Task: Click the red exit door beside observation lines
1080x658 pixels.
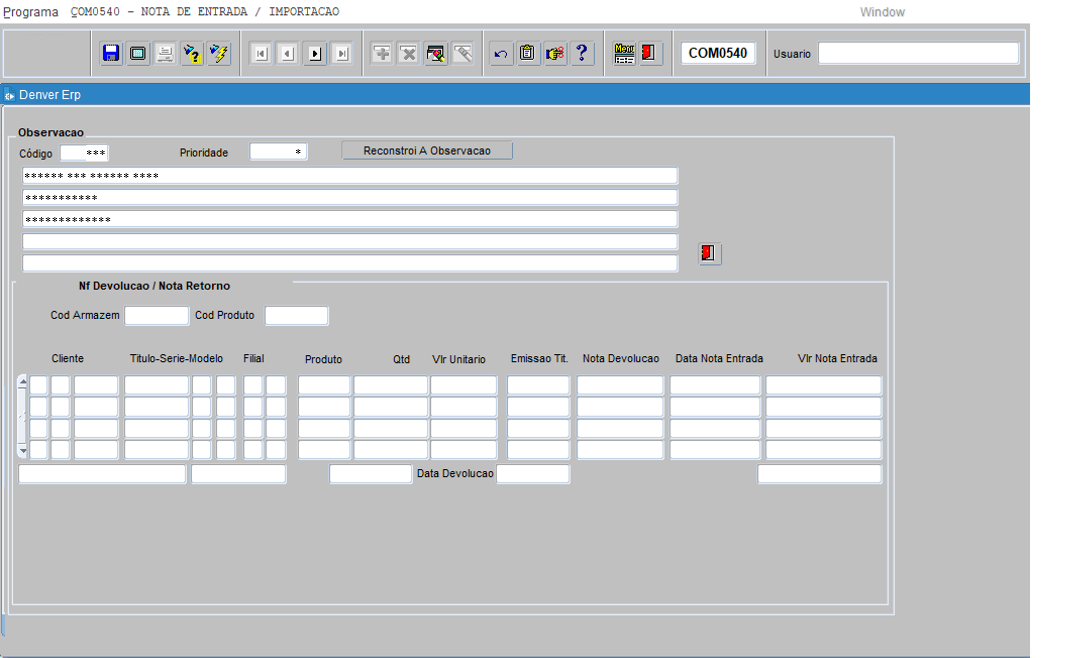Action: click(709, 254)
